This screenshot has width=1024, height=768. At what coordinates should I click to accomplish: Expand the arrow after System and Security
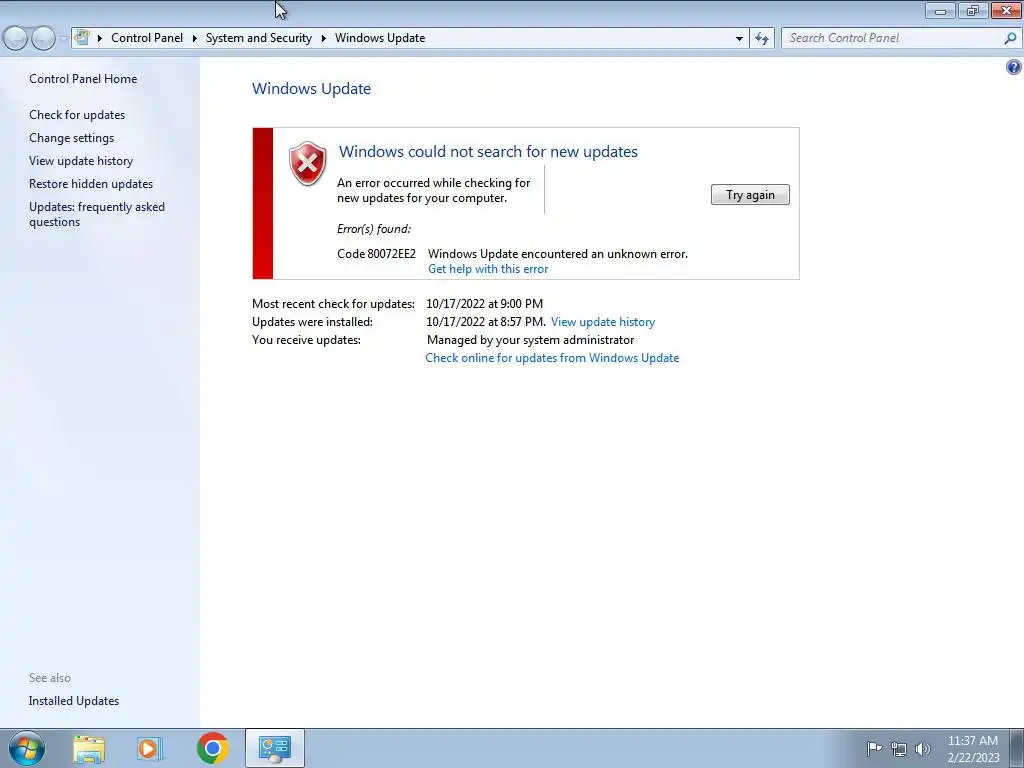coord(323,39)
